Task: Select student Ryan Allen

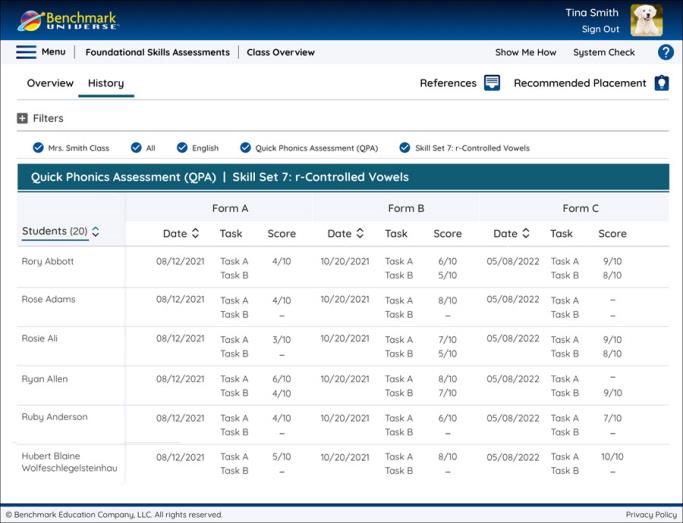Action: (x=45, y=379)
